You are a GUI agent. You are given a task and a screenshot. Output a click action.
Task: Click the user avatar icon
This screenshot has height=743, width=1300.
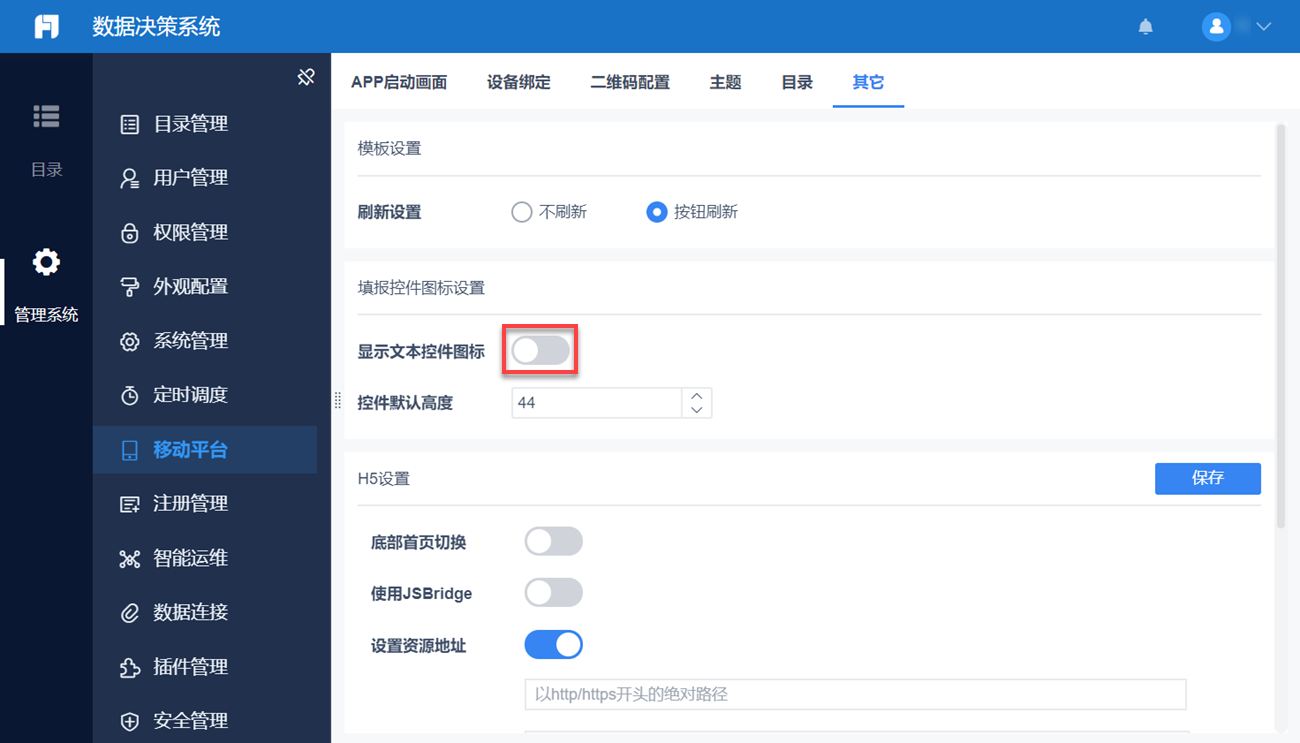(1216, 27)
